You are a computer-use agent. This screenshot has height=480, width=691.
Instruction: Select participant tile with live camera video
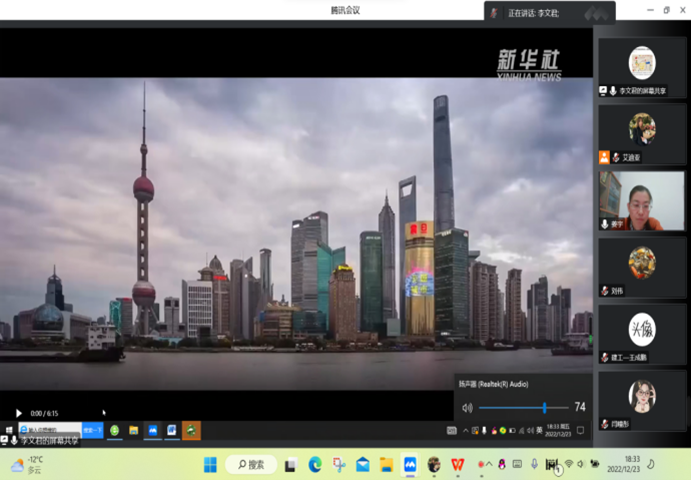point(642,201)
